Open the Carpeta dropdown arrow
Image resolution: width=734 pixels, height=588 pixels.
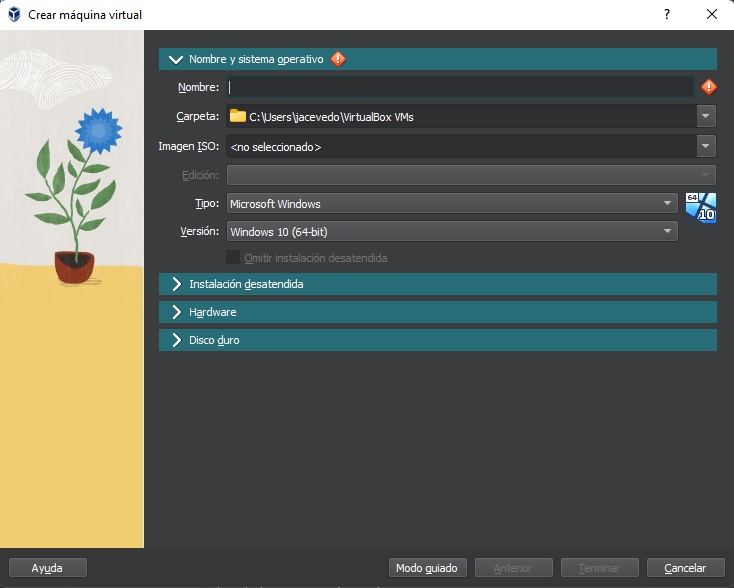[x=707, y=116]
